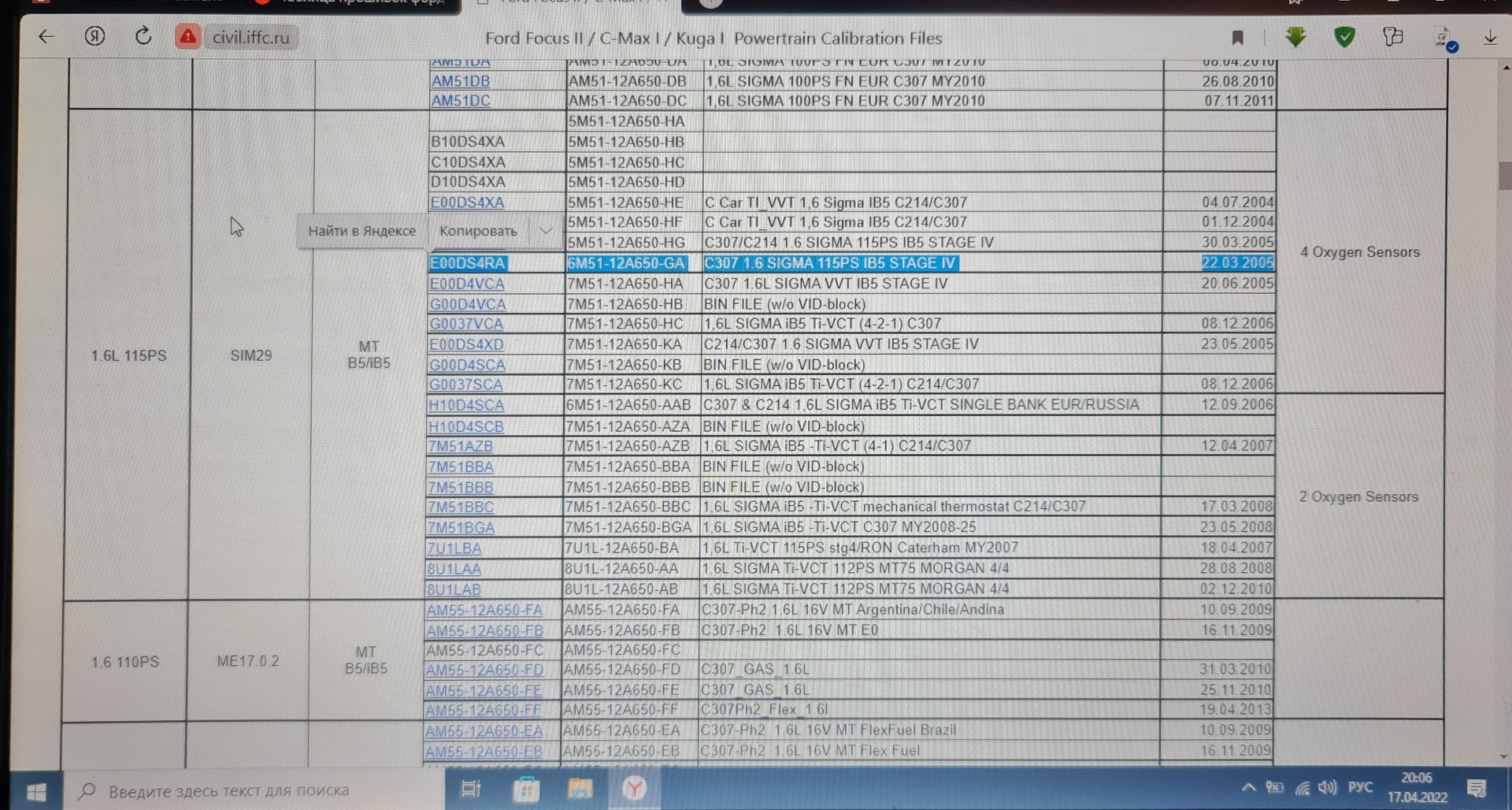1512x810 pixels.
Task: Reload the page with the refresh icon
Action: pyautogui.click(x=143, y=36)
